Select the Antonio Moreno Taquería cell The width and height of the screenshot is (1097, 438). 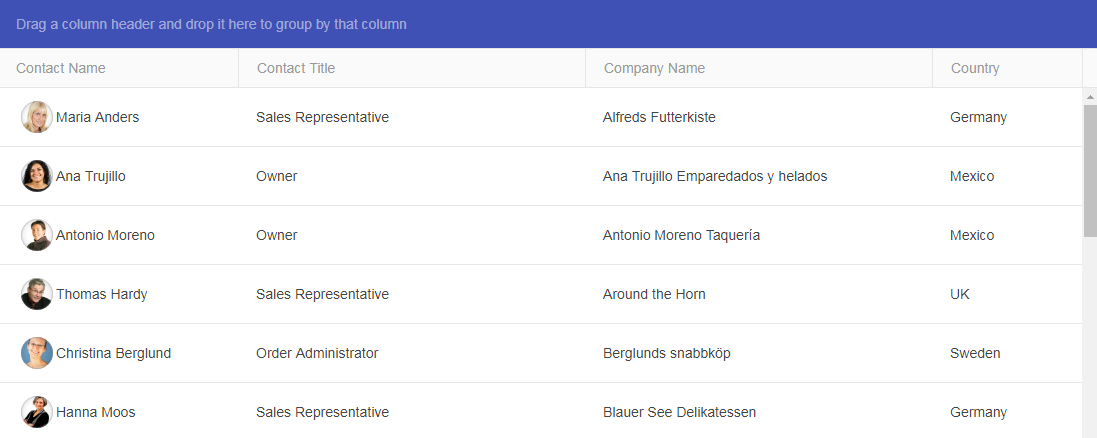[681, 235]
